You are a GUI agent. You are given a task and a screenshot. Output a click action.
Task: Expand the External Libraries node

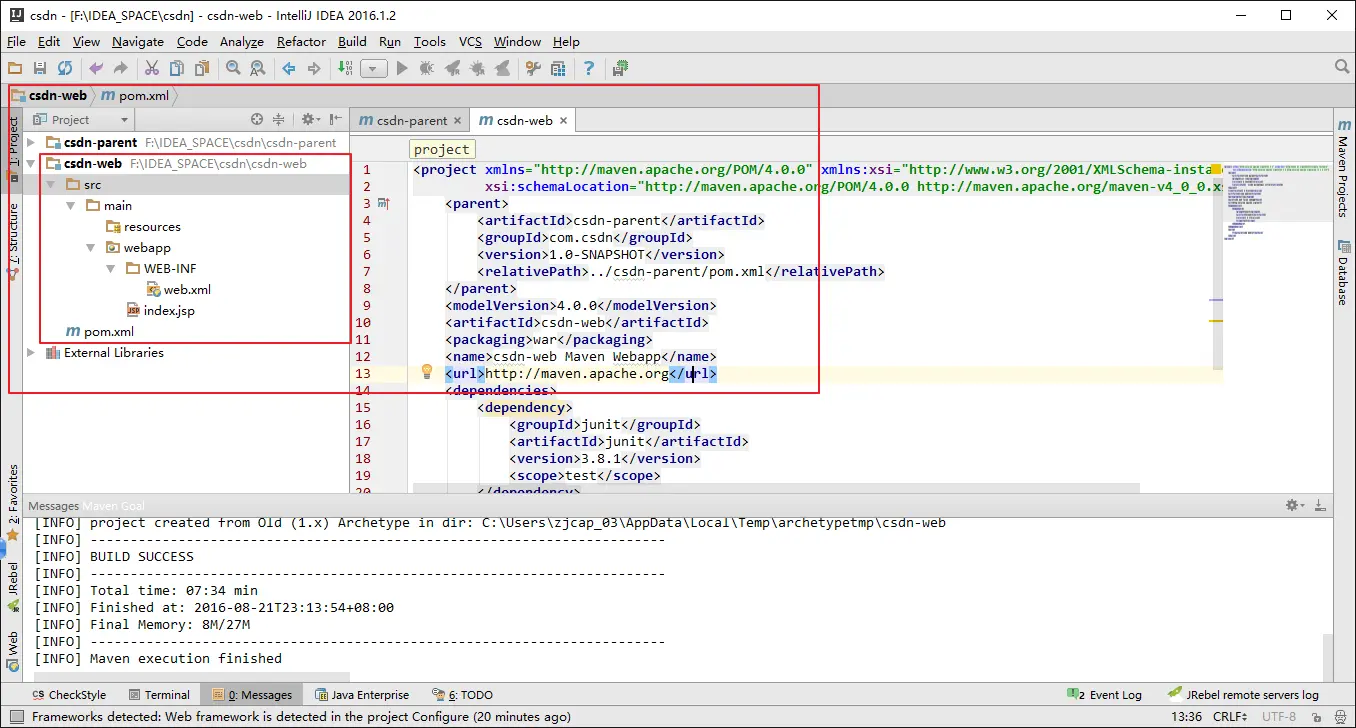point(32,353)
